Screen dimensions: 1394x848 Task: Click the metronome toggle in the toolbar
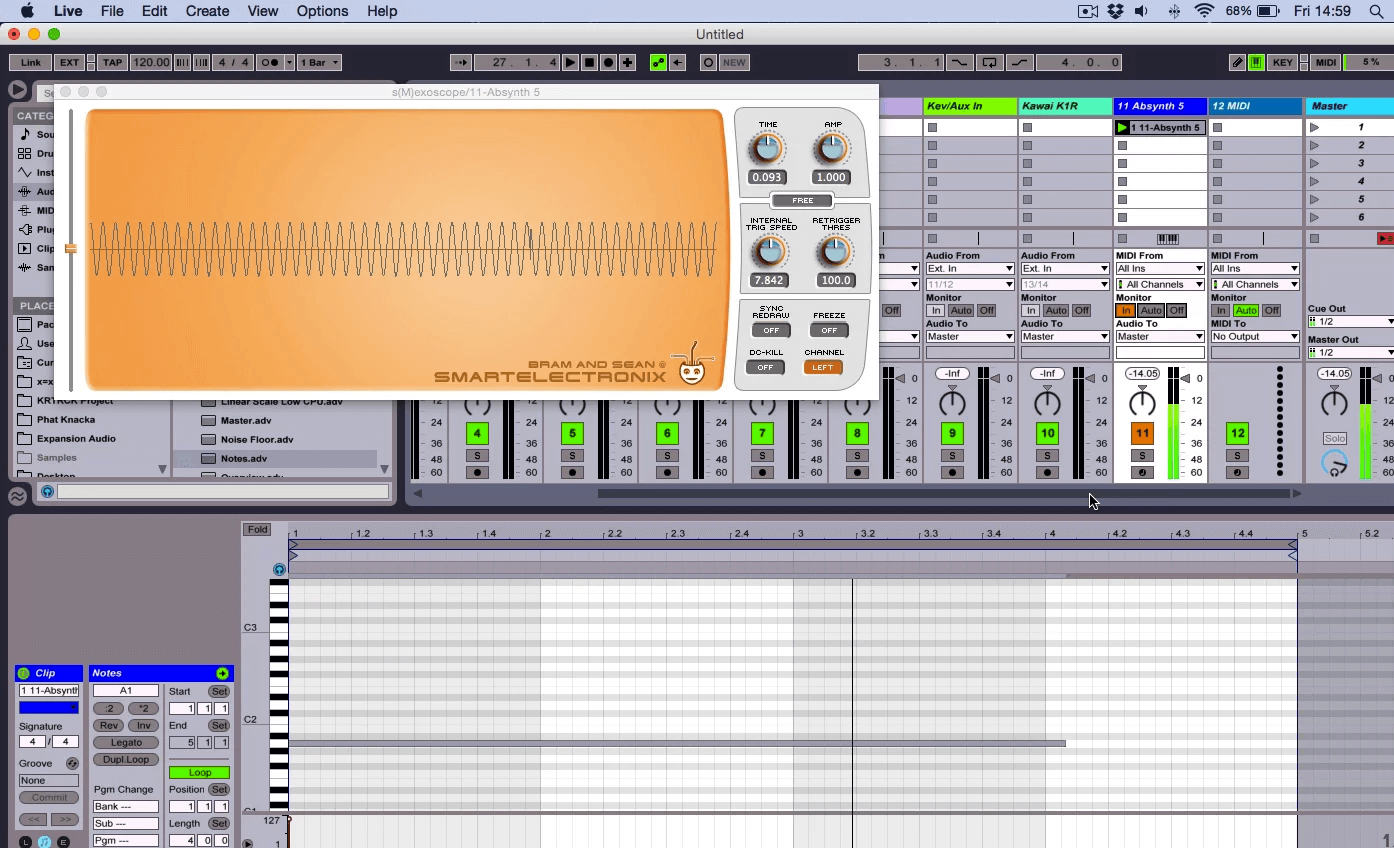[270, 62]
